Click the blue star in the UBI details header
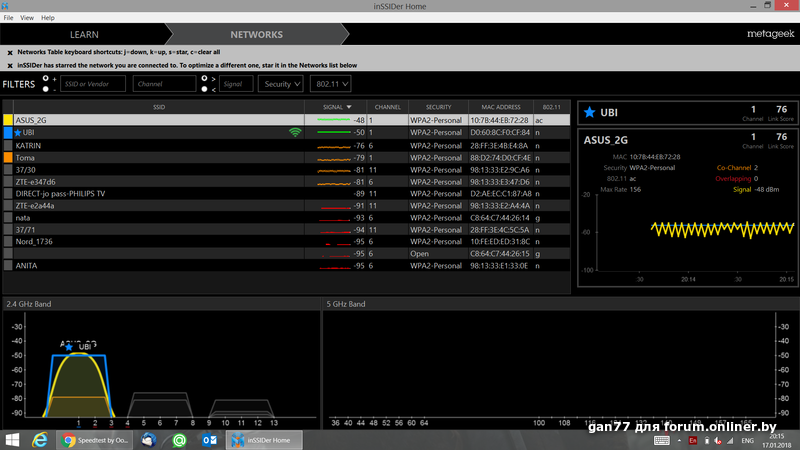 (x=589, y=112)
